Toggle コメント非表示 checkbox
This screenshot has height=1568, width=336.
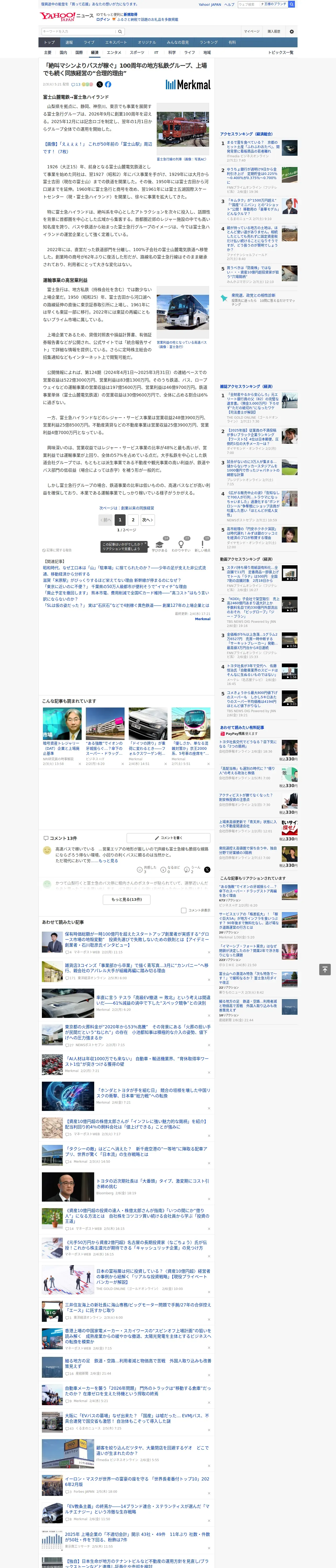183,910
